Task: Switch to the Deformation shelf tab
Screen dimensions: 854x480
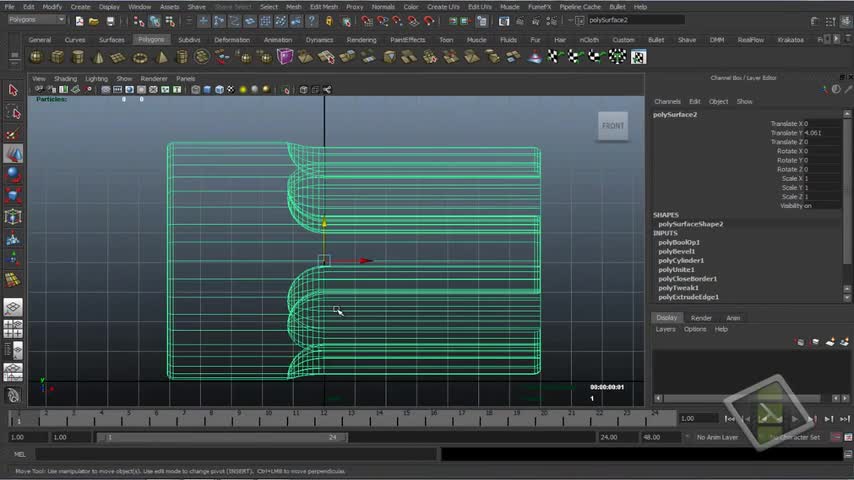Action: tap(232, 40)
